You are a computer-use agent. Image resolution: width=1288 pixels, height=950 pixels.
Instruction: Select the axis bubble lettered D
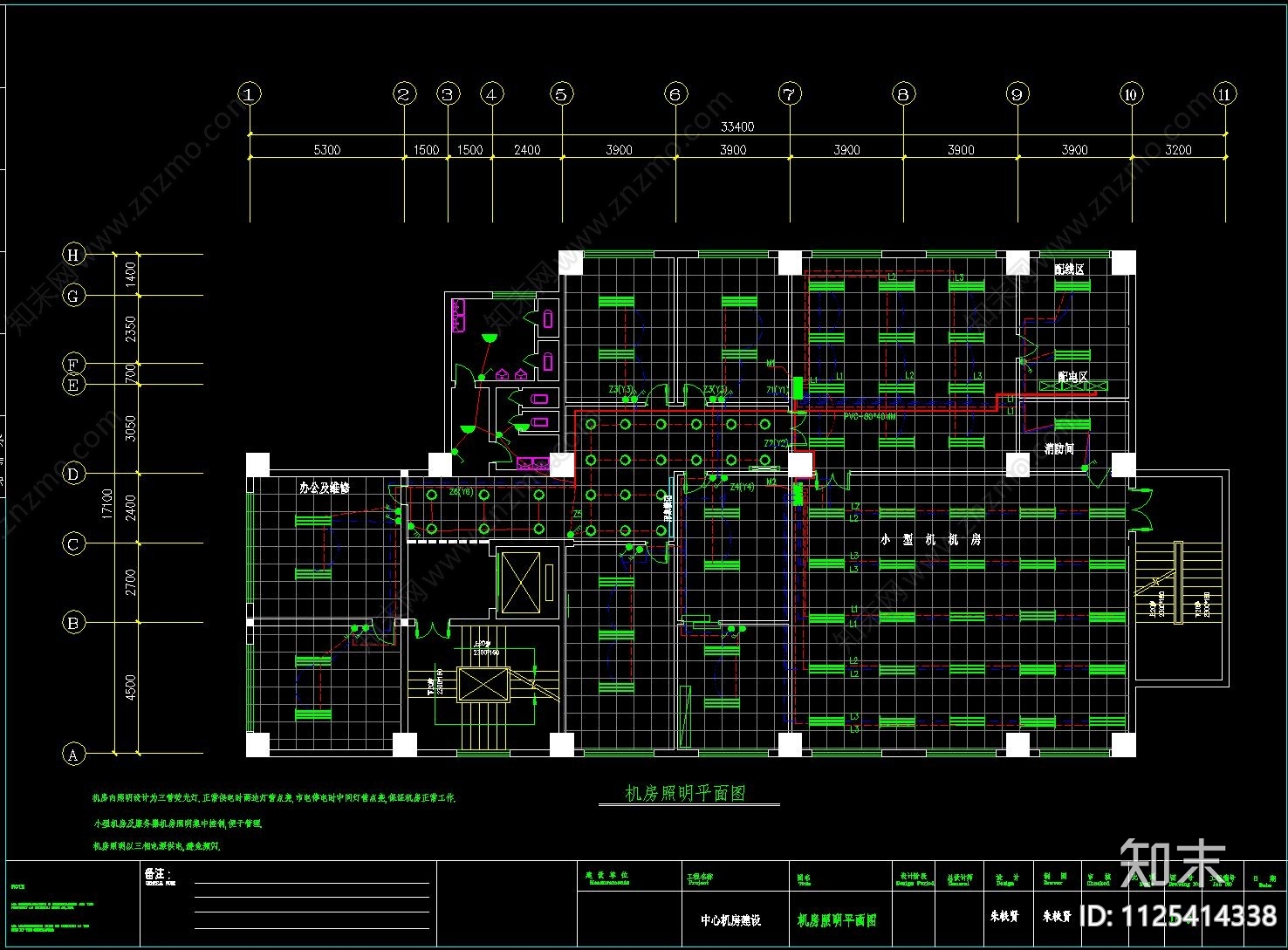click(73, 475)
